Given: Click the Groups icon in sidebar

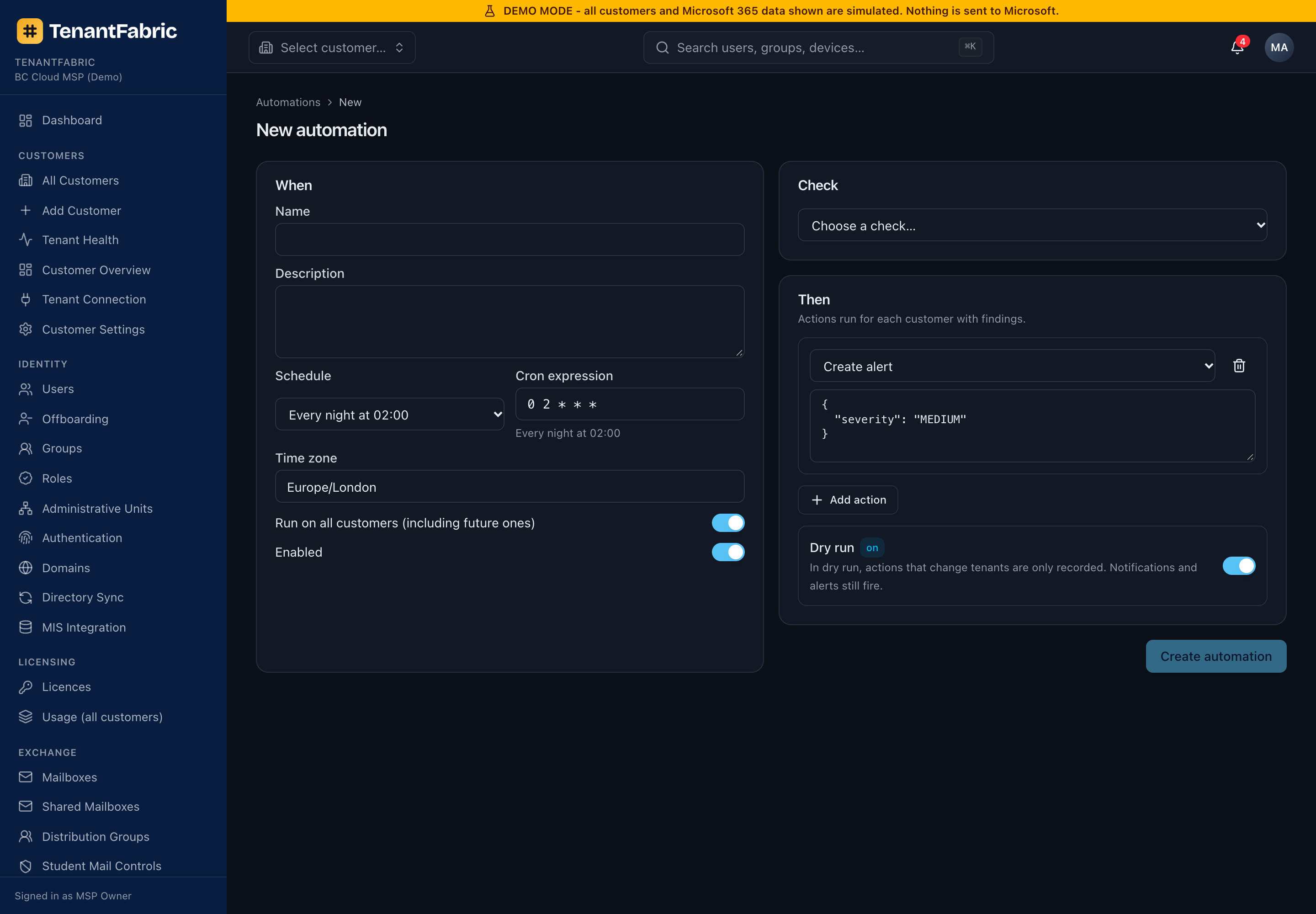Looking at the screenshot, I should point(25,448).
